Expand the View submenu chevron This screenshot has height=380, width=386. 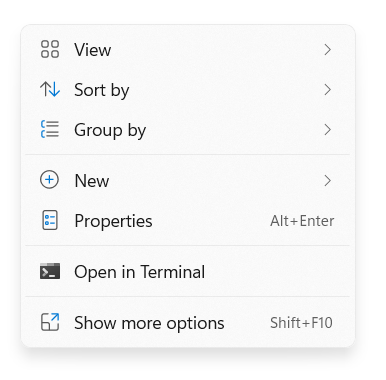[x=328, y=50]
